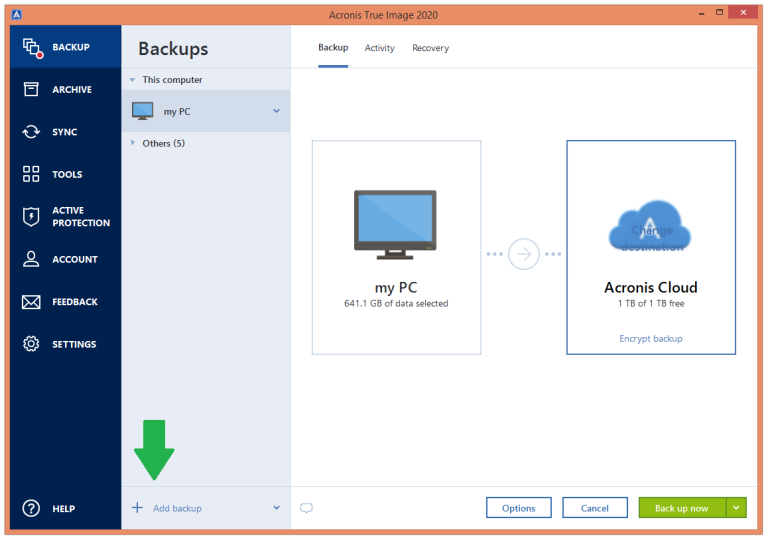Open Help question mark icon

coord(32,508)
